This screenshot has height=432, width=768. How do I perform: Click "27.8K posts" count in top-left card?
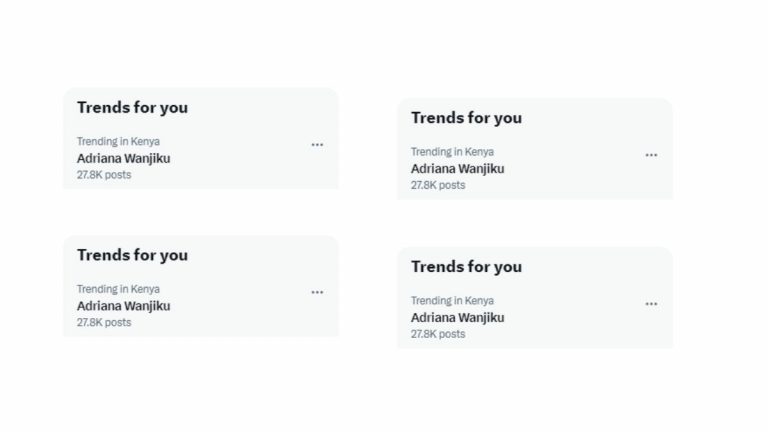pyautogui.click(x=104, y=175)
